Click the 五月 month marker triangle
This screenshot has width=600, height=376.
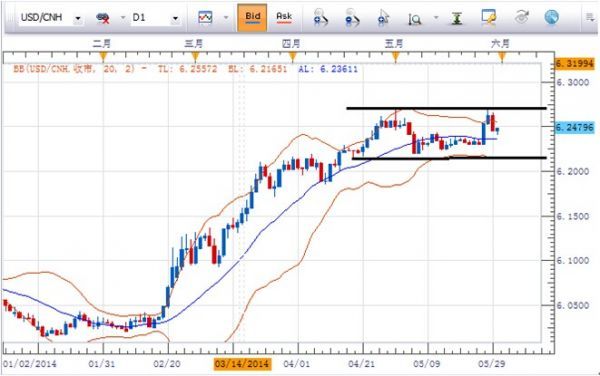[395, 57]
